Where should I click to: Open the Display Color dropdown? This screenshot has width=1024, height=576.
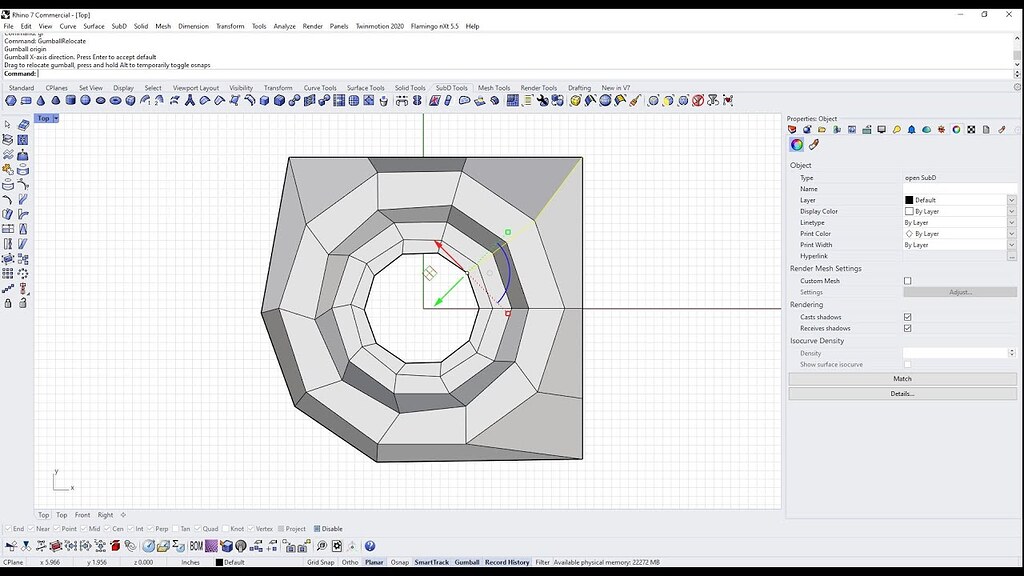pos(1011,211)
